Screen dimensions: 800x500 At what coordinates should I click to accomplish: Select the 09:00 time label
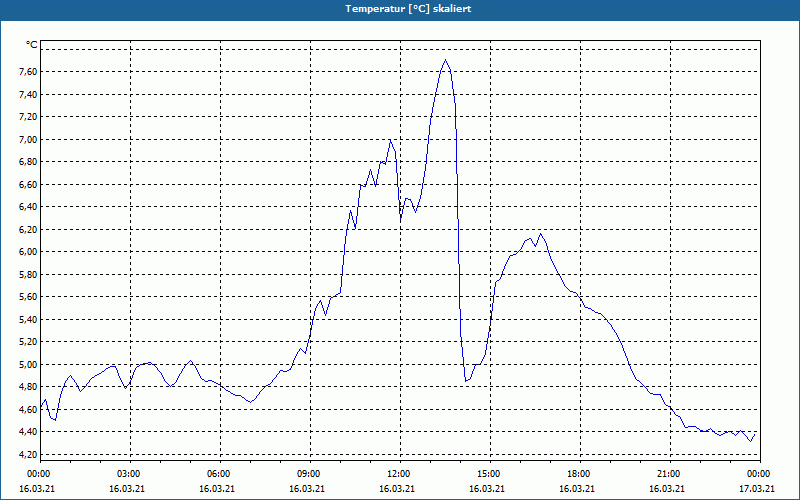310,474
